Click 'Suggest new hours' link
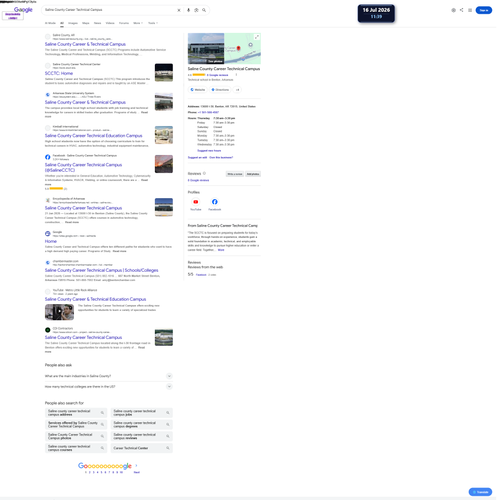499x500 pixels. (x=209, y=151)
